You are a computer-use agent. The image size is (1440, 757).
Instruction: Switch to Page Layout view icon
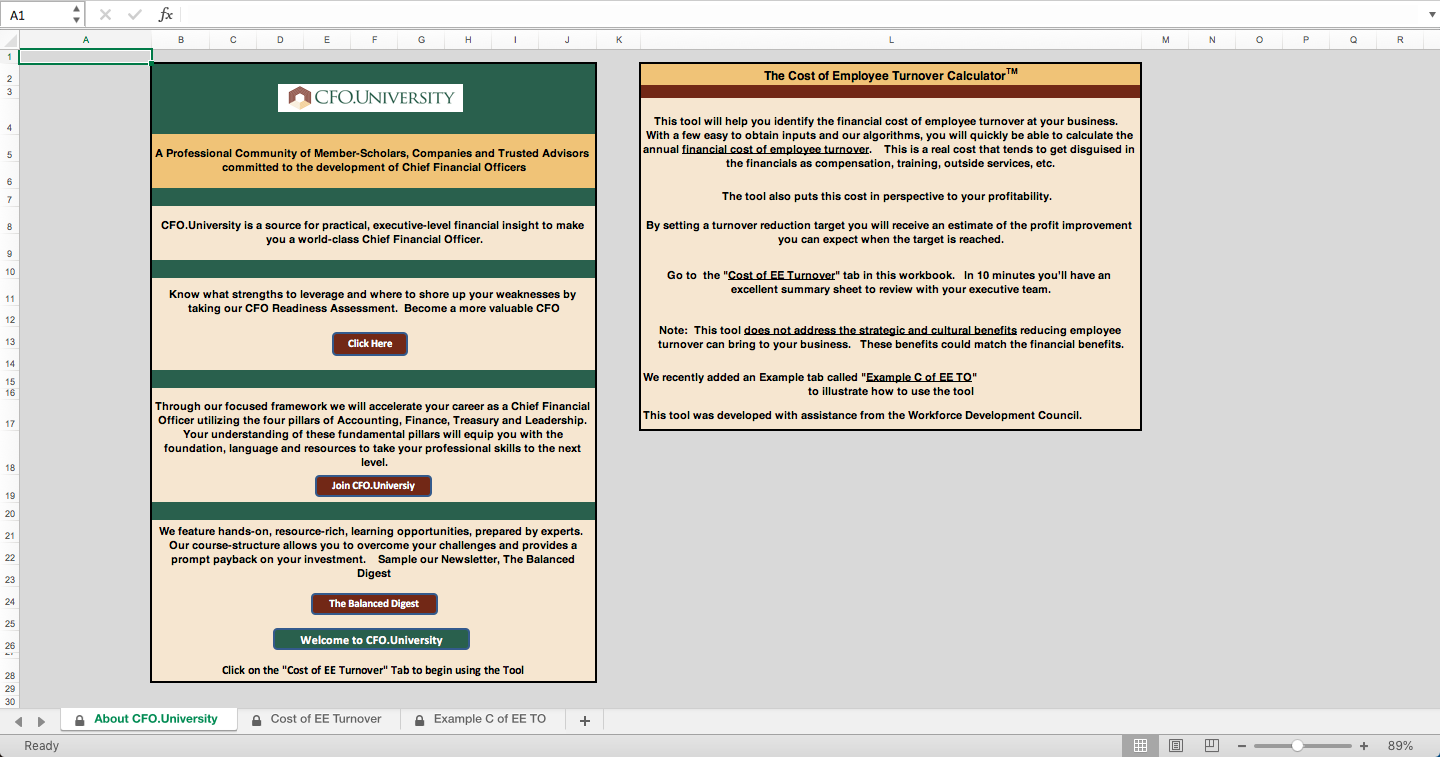1176,746
